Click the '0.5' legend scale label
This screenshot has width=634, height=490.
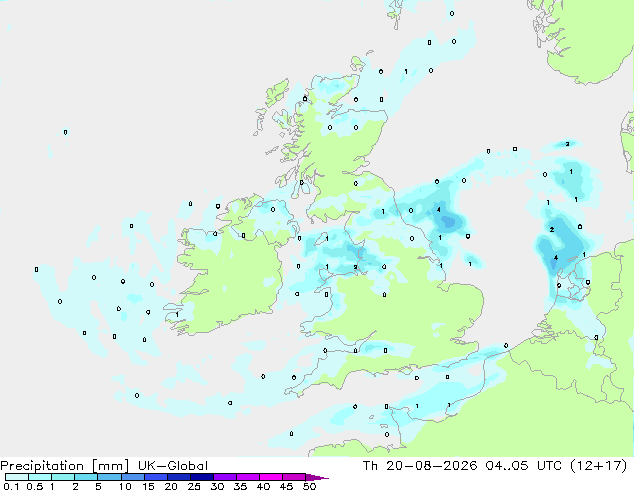tap(35, 486)
